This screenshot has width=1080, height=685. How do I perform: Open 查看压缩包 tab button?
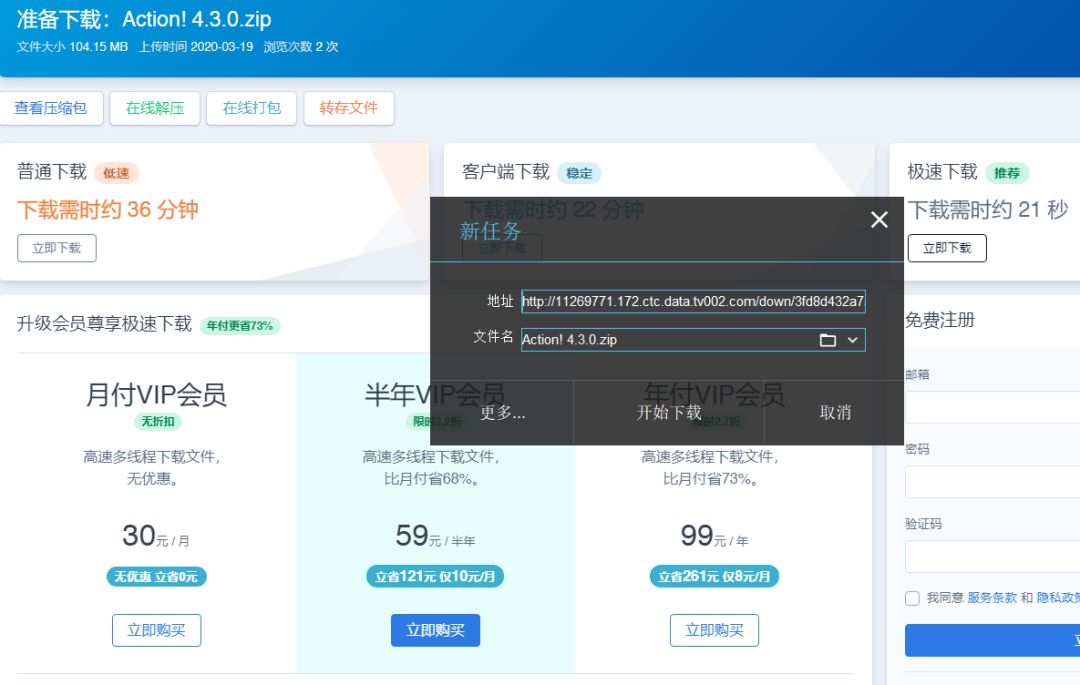51,108
